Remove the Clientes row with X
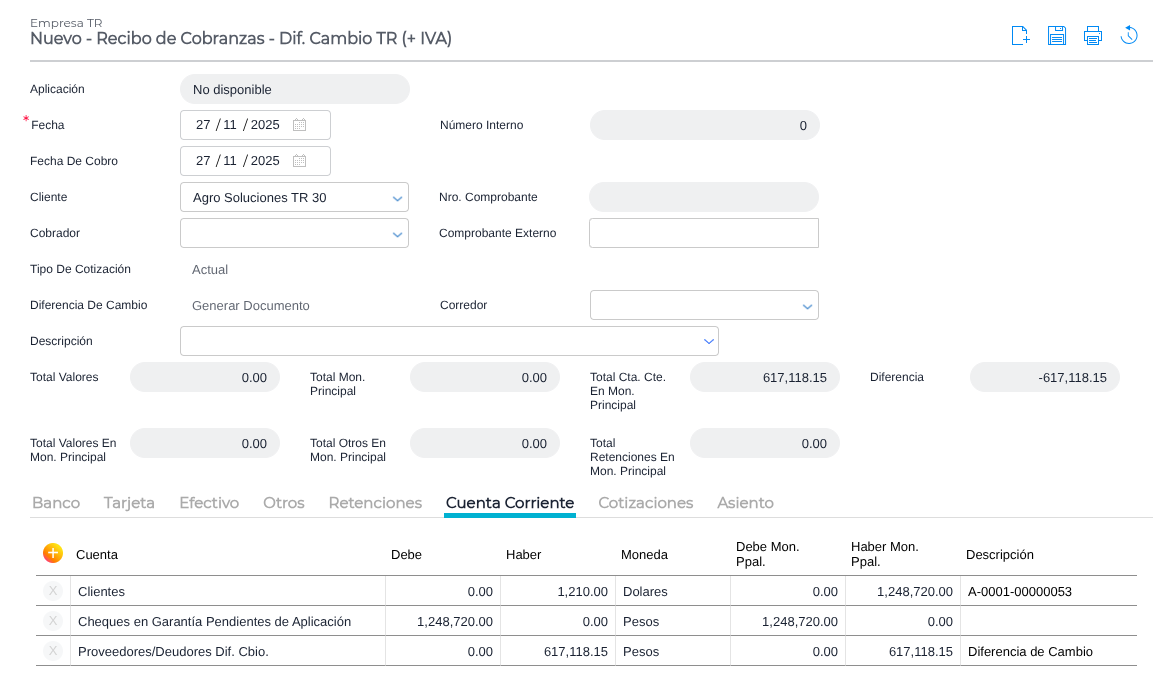 point(53,591)
